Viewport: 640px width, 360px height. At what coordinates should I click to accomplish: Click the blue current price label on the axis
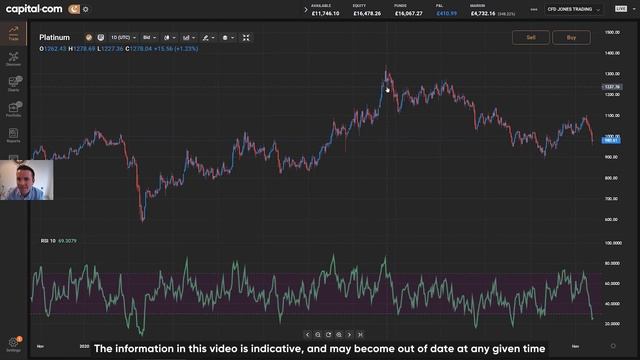tap(611, 140)
